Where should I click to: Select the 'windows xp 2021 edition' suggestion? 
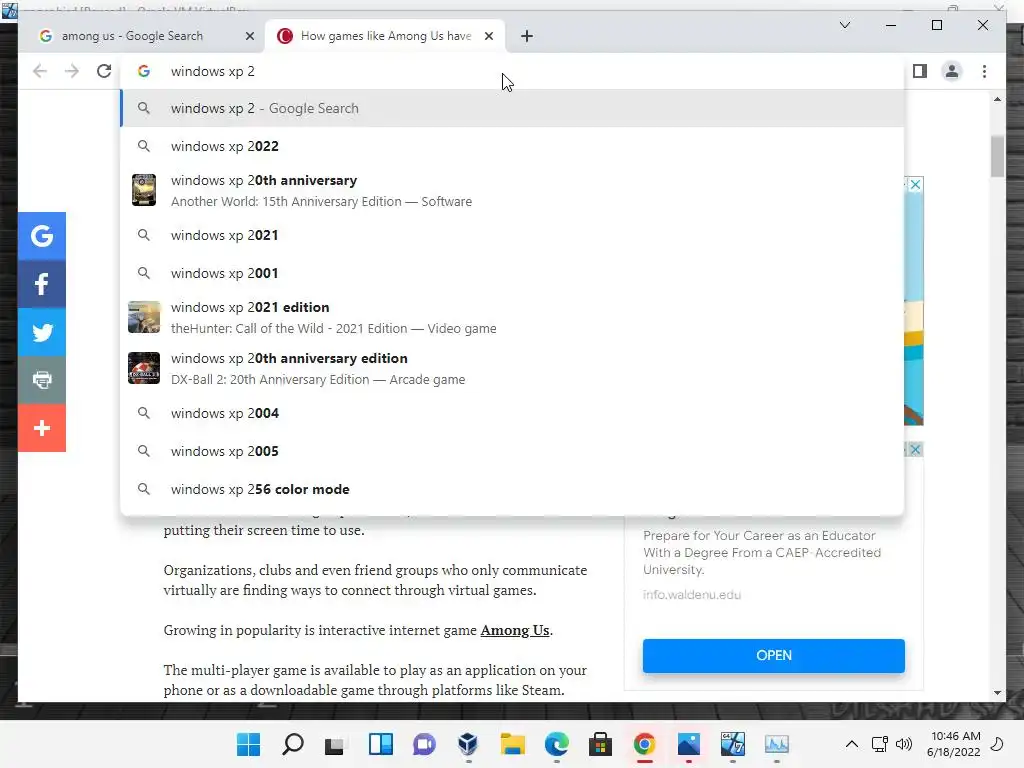pos(513,317)
